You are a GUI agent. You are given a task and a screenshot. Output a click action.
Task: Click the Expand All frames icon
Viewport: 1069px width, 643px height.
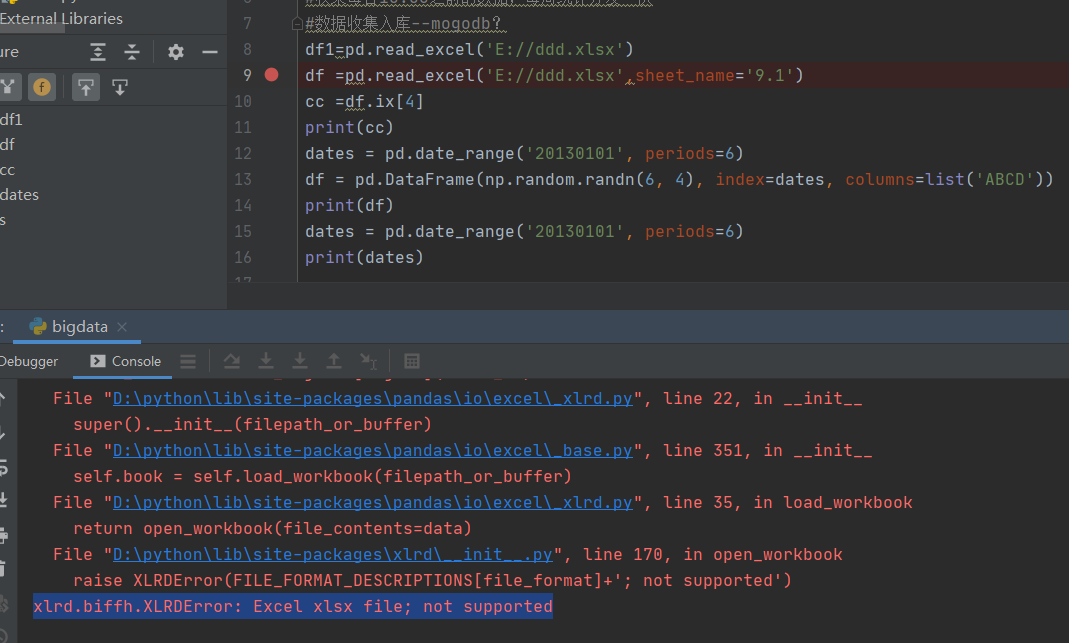97,52
